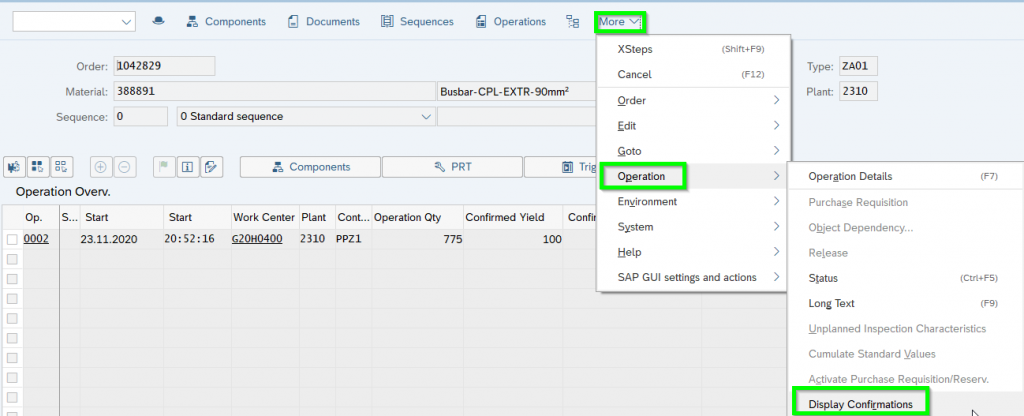
Task: Click the Select All icon above table
Action: pyautogui.click(x=37, y=167)
